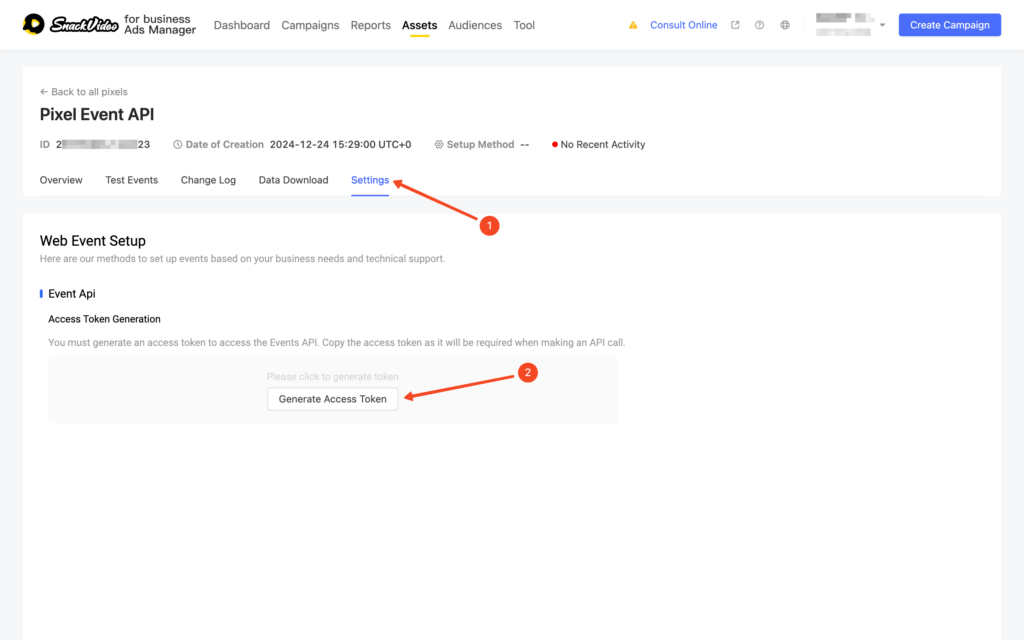Image resolution: width=1024 pixels, height=640 pixels.
Task: Click the creation date 2024-12-24 15:29:00 UTC+0
Action: point(340,144)
